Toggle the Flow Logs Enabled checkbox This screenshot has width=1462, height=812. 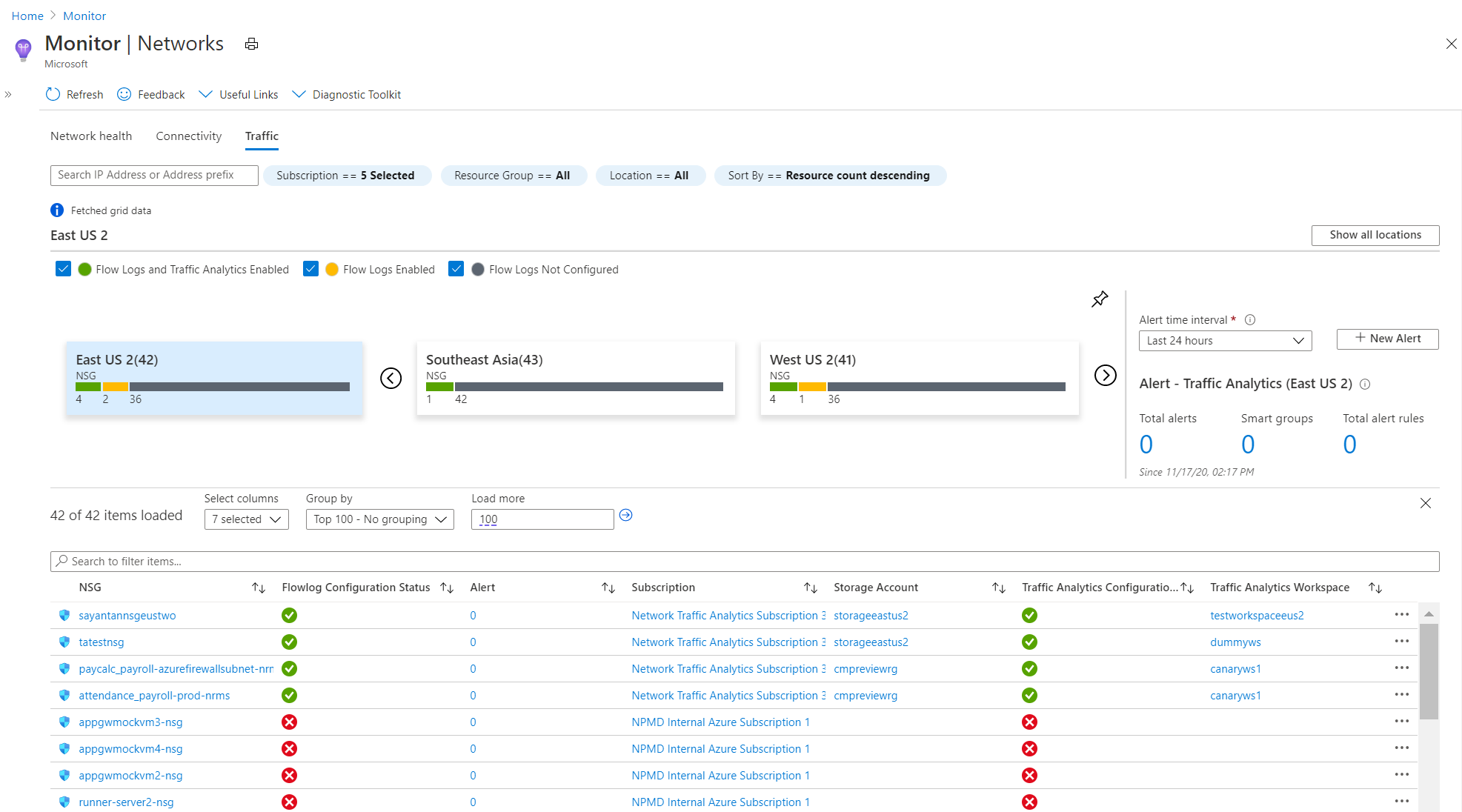pyautogui.click(x=310, y=269)
